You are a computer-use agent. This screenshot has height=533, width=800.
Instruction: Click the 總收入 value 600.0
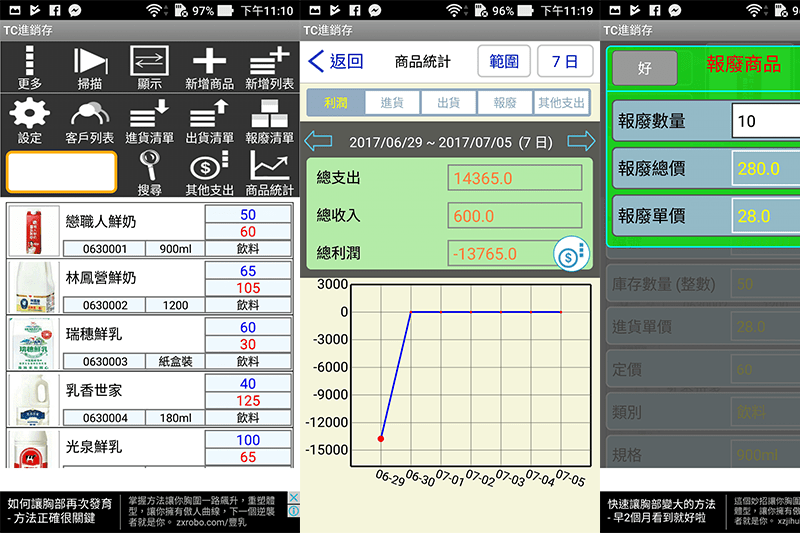tap(515, 216)
